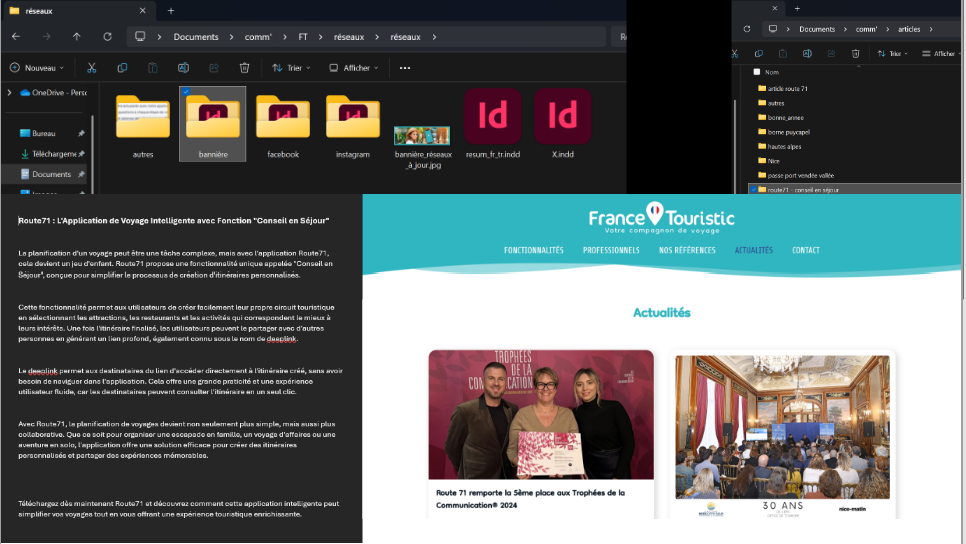Open Bureau in the sidebar
966x544 pixels.
pos(44,133)
